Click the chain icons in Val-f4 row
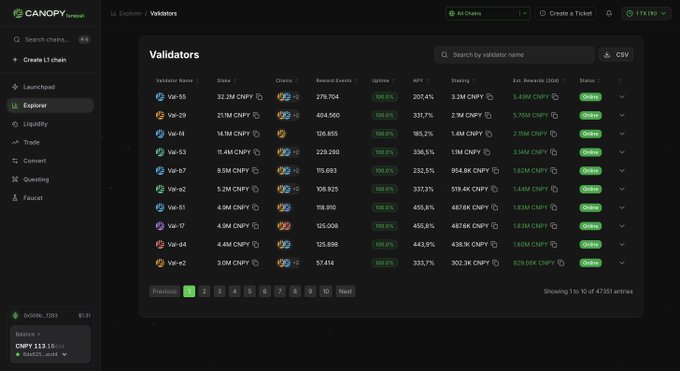Image resolution: width=680 pixels, height=371 pixels. click(x=281, y=134)
